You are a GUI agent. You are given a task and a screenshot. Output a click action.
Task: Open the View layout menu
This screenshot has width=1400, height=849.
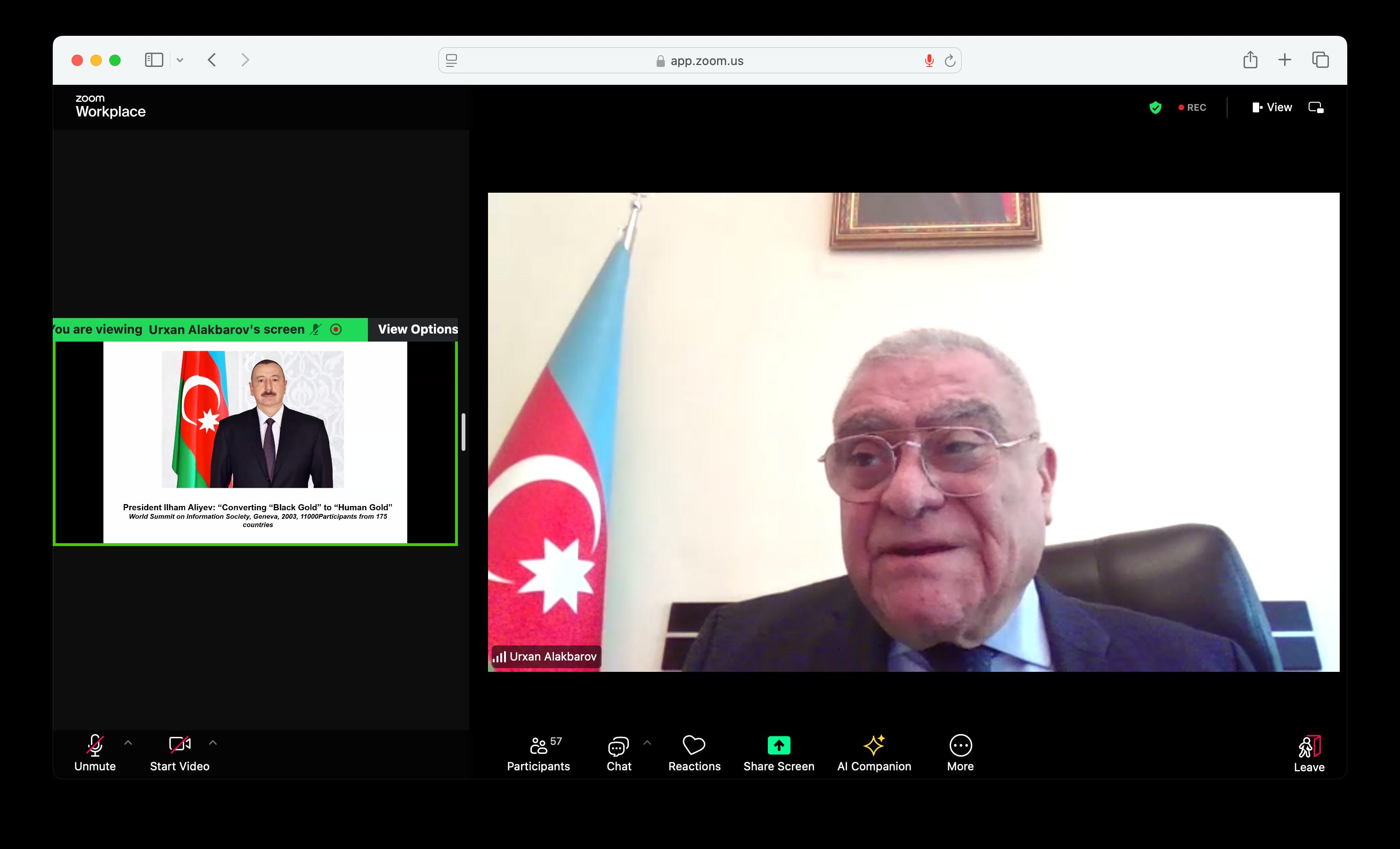point(1273,107)
